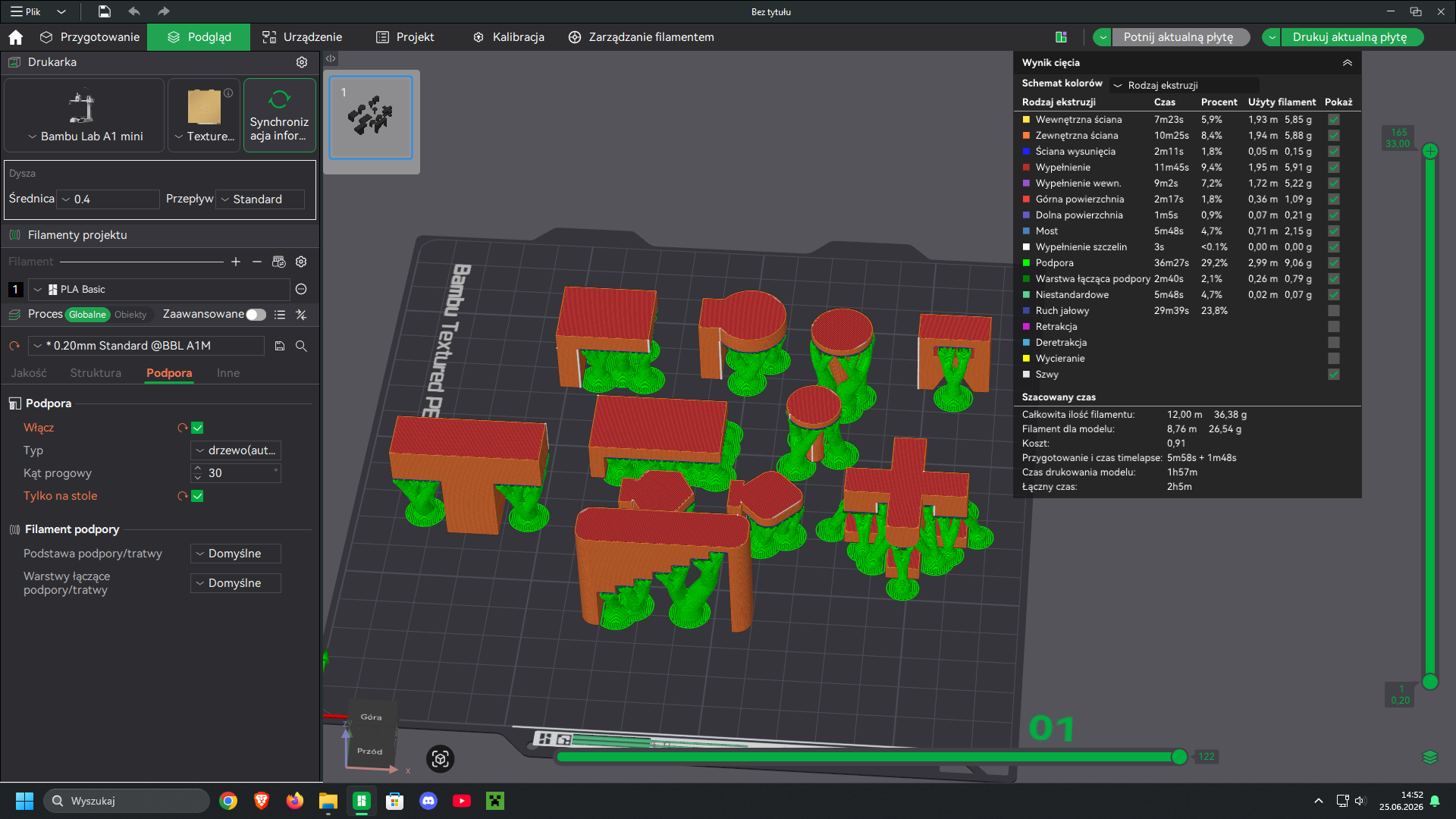Hide Podpora extrusion type
Screen dimensions: 1456x819
tap(1334, 263)
